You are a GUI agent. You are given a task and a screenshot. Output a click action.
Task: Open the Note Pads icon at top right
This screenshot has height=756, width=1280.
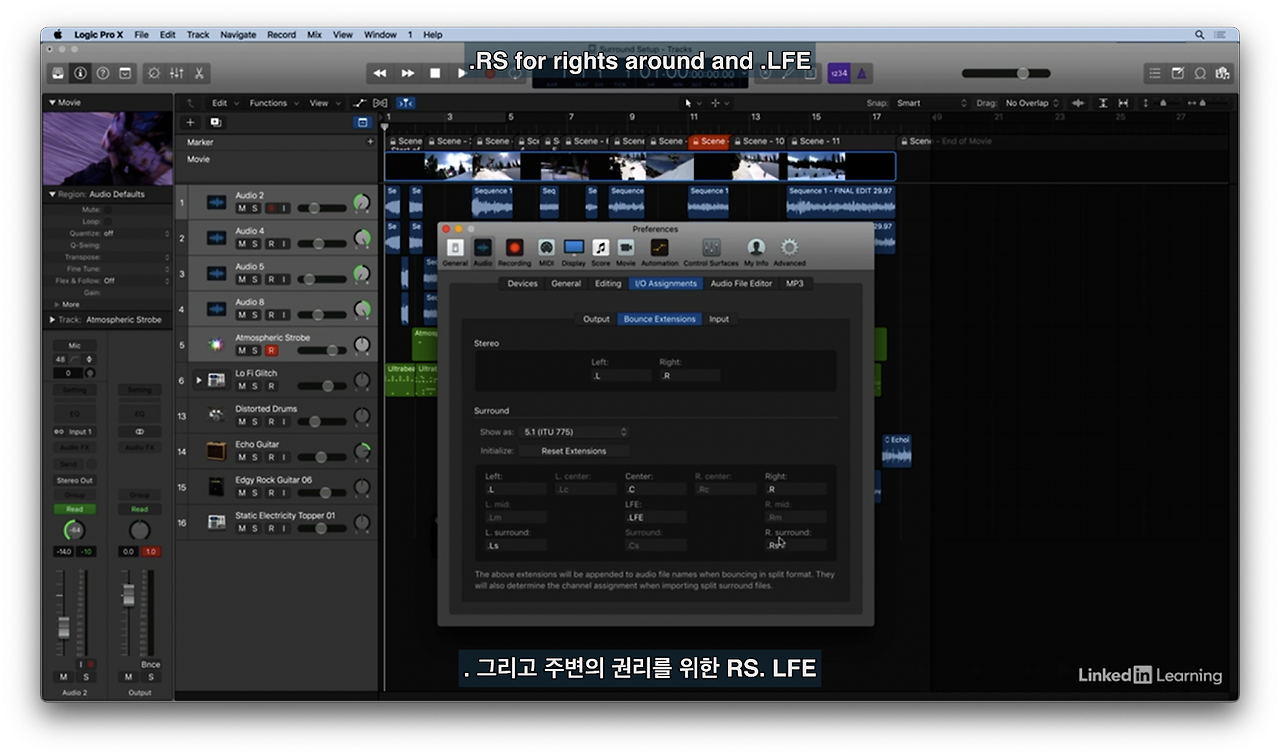click(x=1177, y=73)
